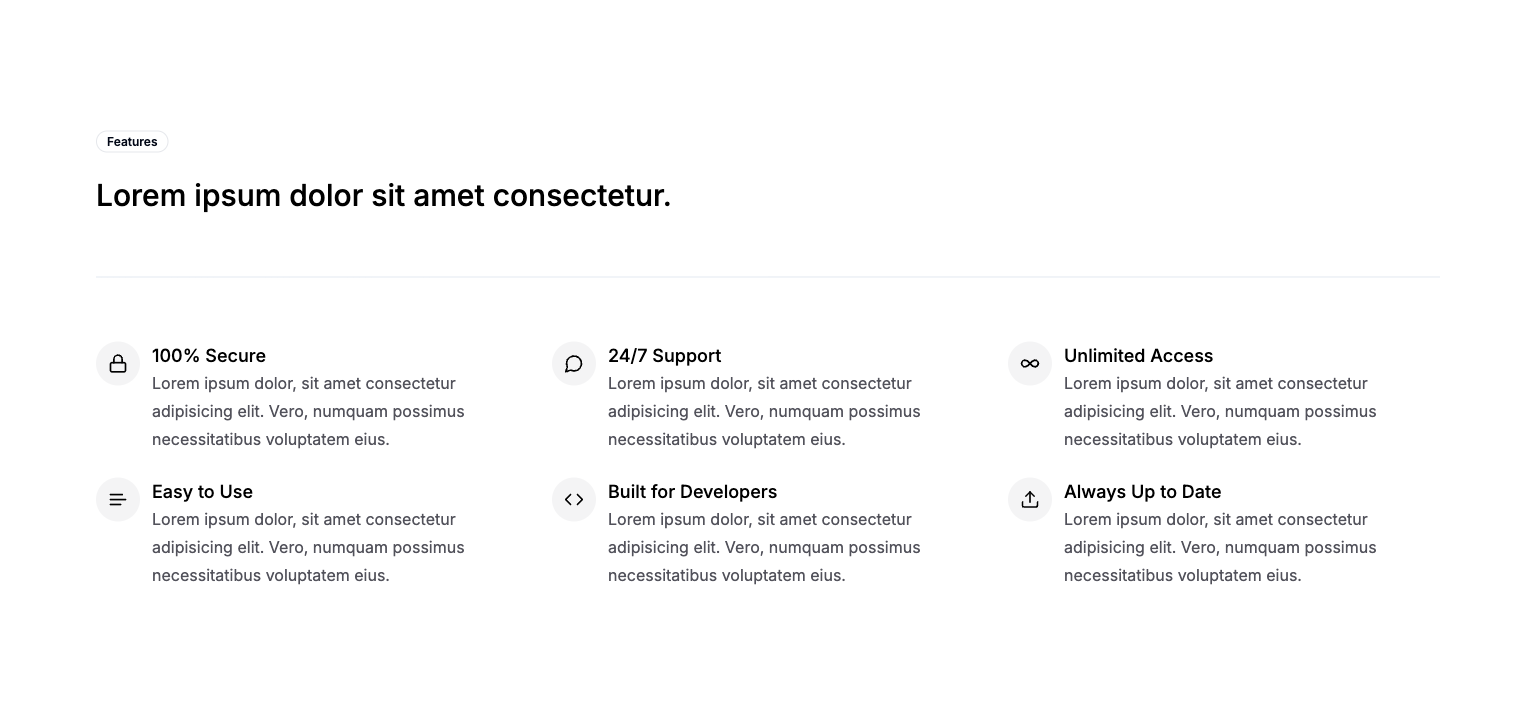Click the Easy to Use title

202,492
